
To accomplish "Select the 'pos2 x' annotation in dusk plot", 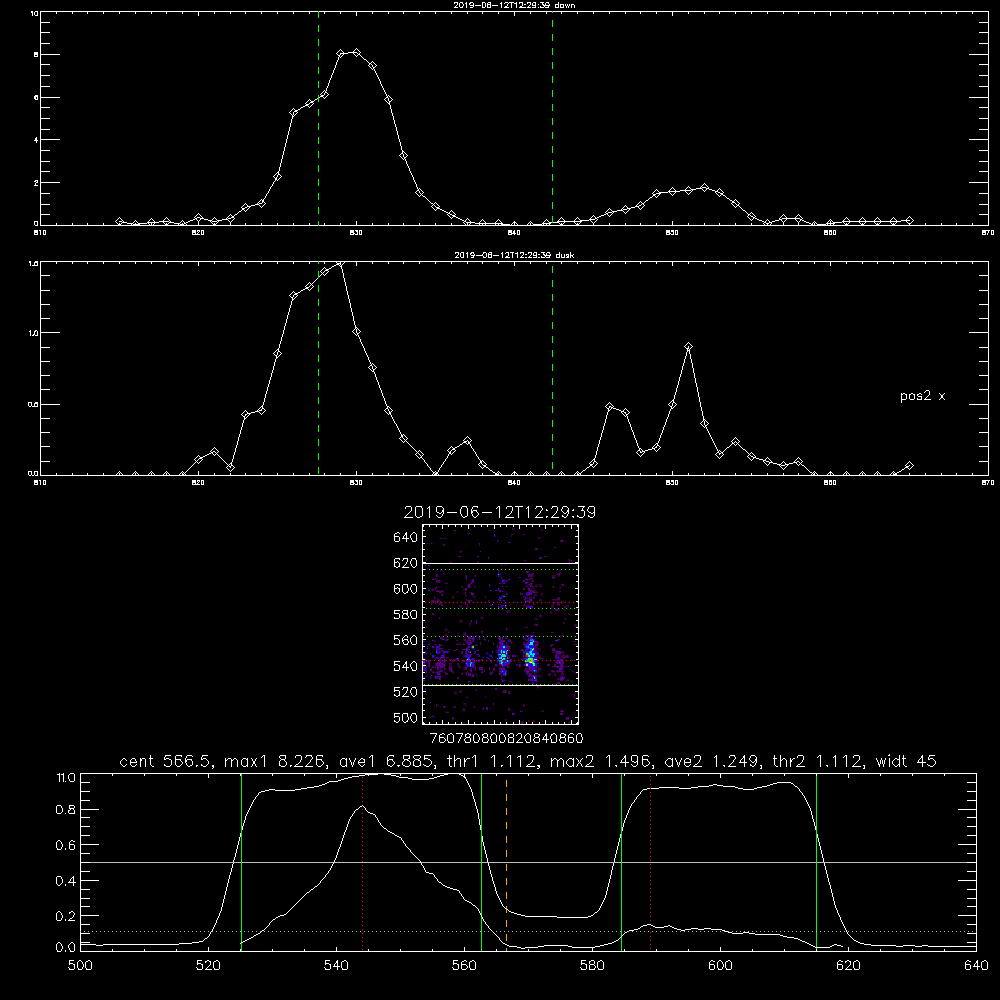I will (922, 397).
